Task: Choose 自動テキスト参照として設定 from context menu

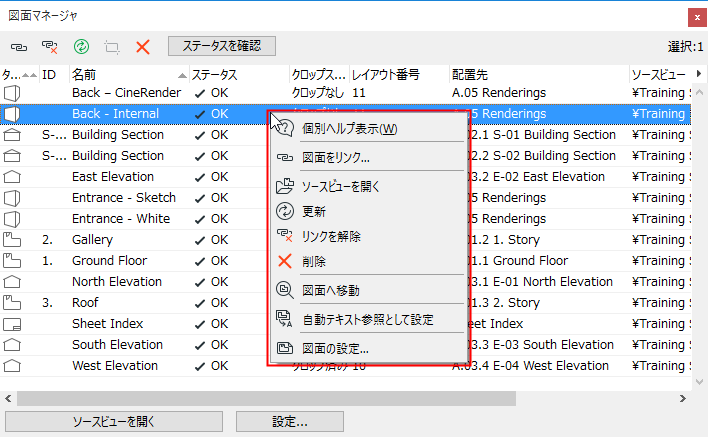Action: 369,320
